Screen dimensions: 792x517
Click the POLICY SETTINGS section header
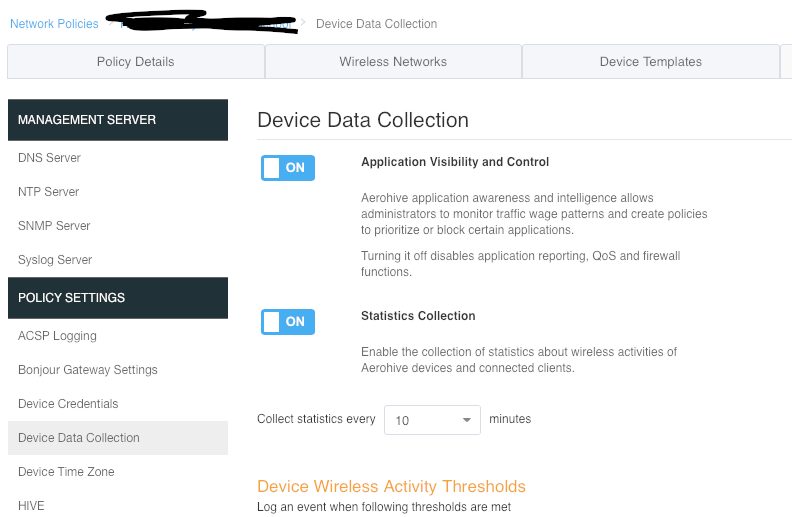118,297
